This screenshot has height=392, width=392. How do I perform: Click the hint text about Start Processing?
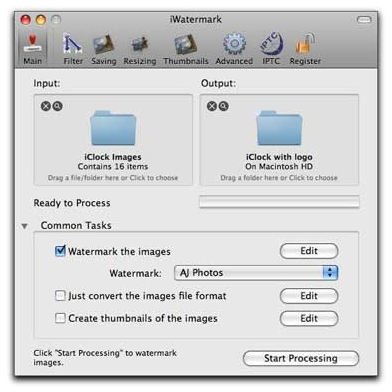[105, 357]
